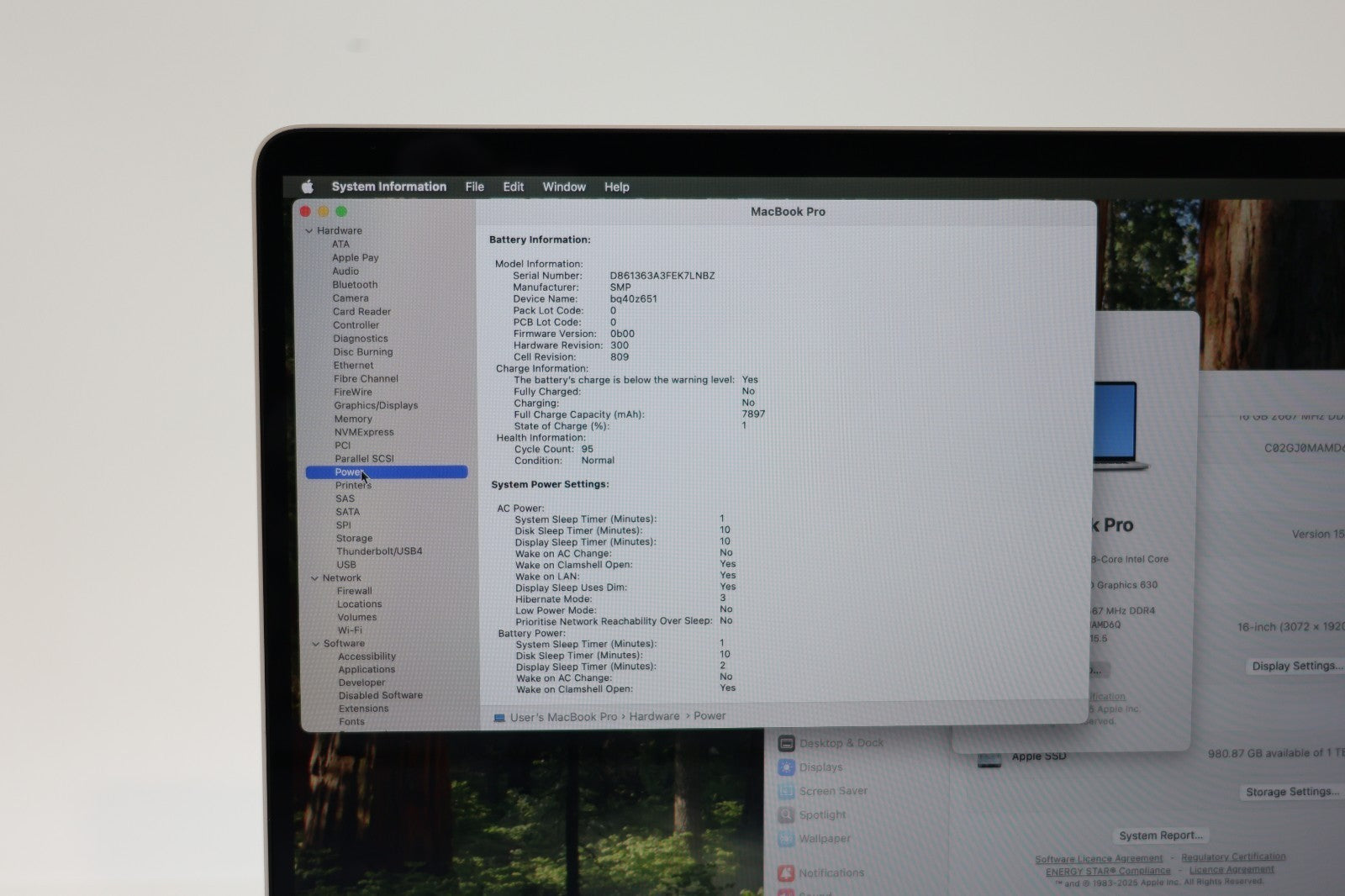Open the ENERGY STAR Compliance link

click(x=1108, y=872)
